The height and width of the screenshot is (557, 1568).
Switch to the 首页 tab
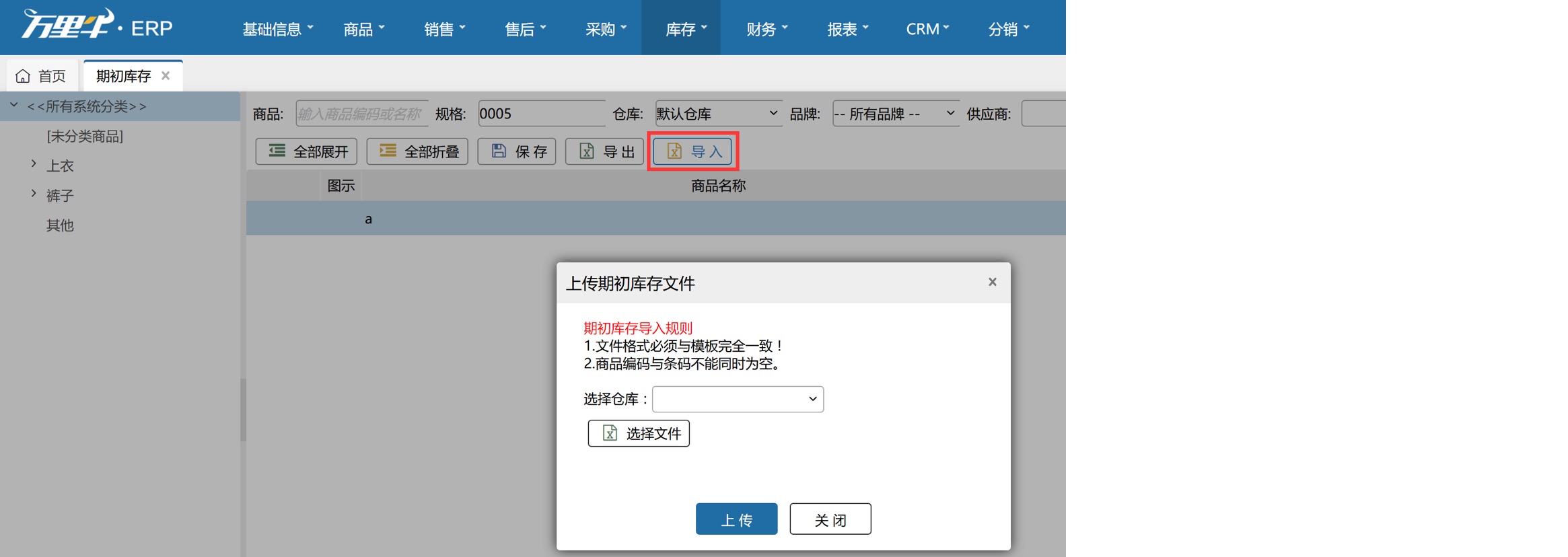point(42,75)
